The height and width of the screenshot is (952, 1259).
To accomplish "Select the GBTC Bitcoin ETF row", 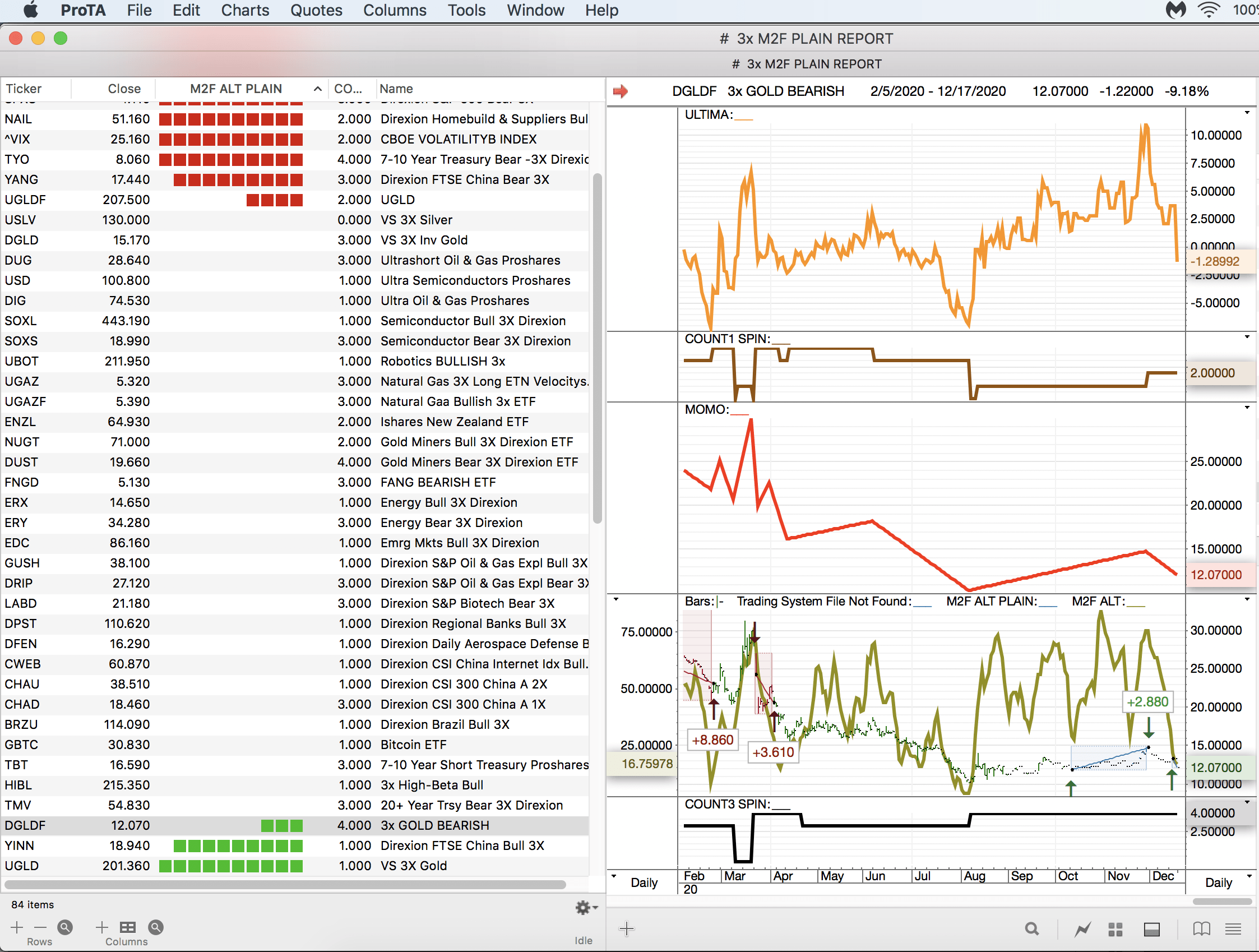I will [295, 745].
